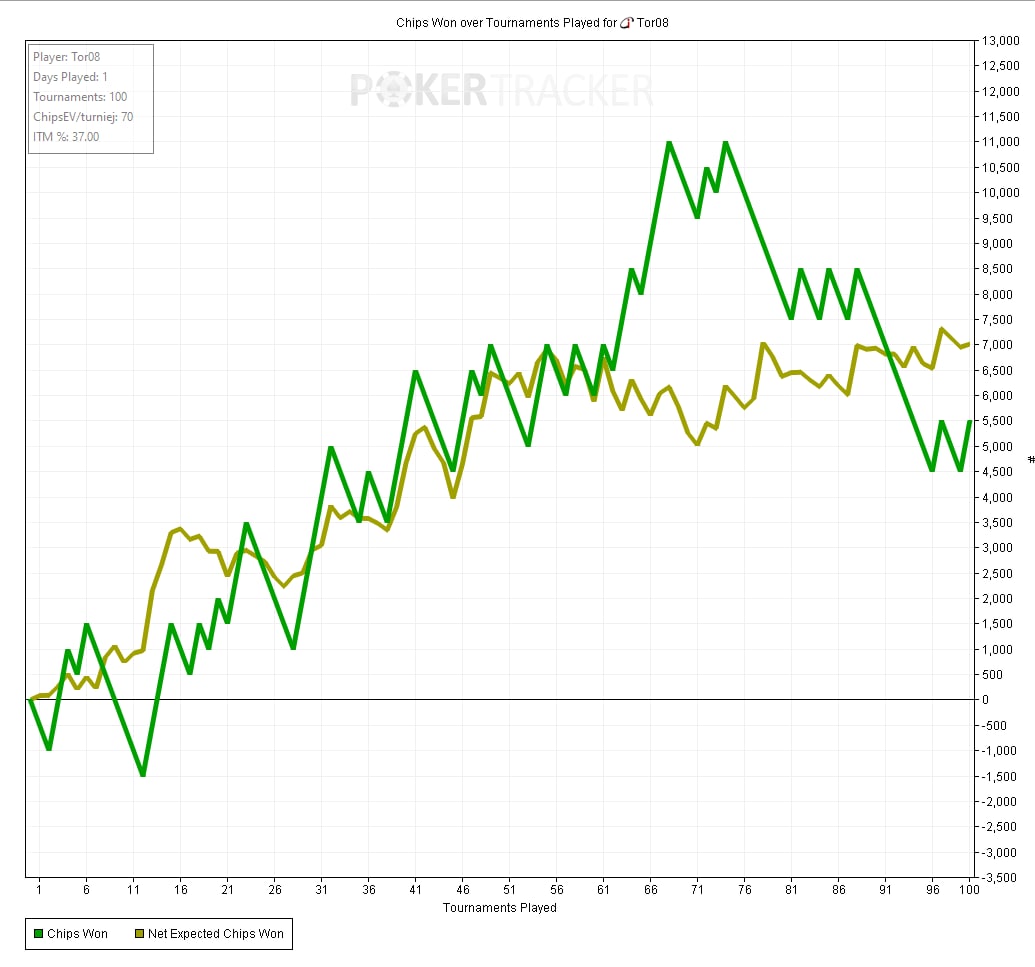Click Days Played: 1 in the info box

[x=70, y=77]
